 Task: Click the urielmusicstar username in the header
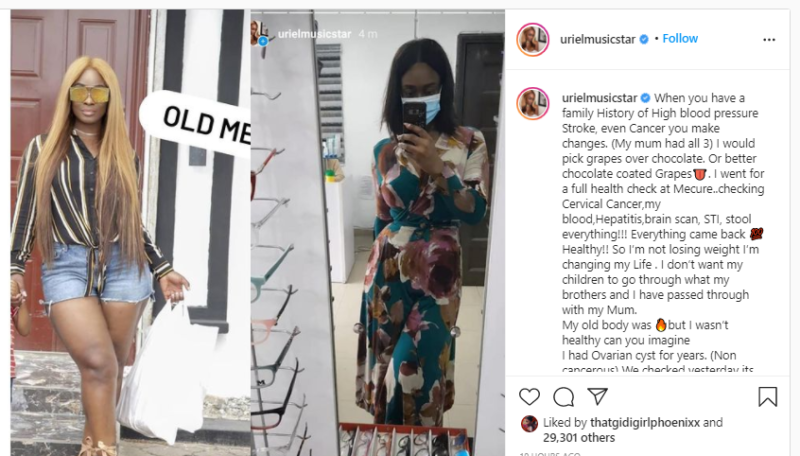tap(597, 39)
